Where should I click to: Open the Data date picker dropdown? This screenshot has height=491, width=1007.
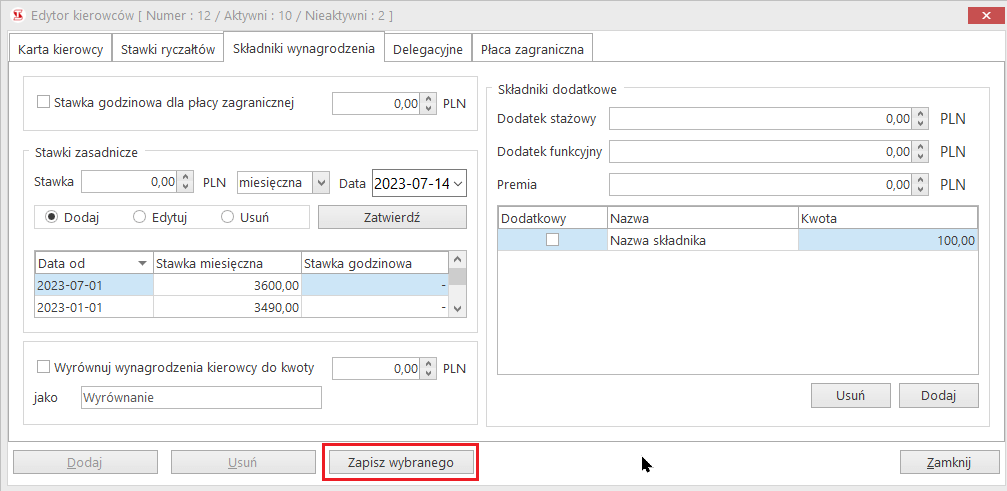(458, 183)
